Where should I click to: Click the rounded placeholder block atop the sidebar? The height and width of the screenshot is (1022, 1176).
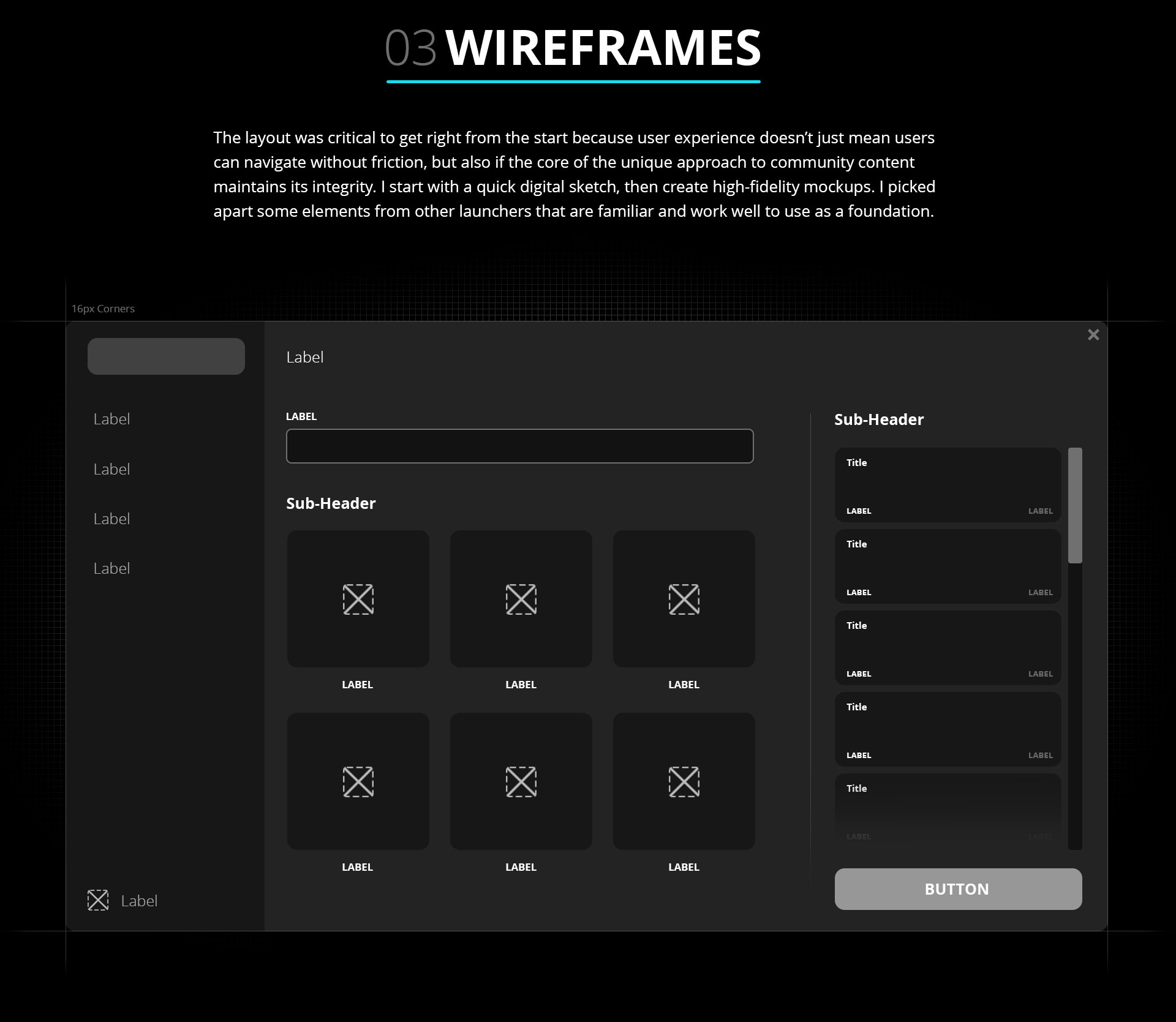[x=166, y=356]
